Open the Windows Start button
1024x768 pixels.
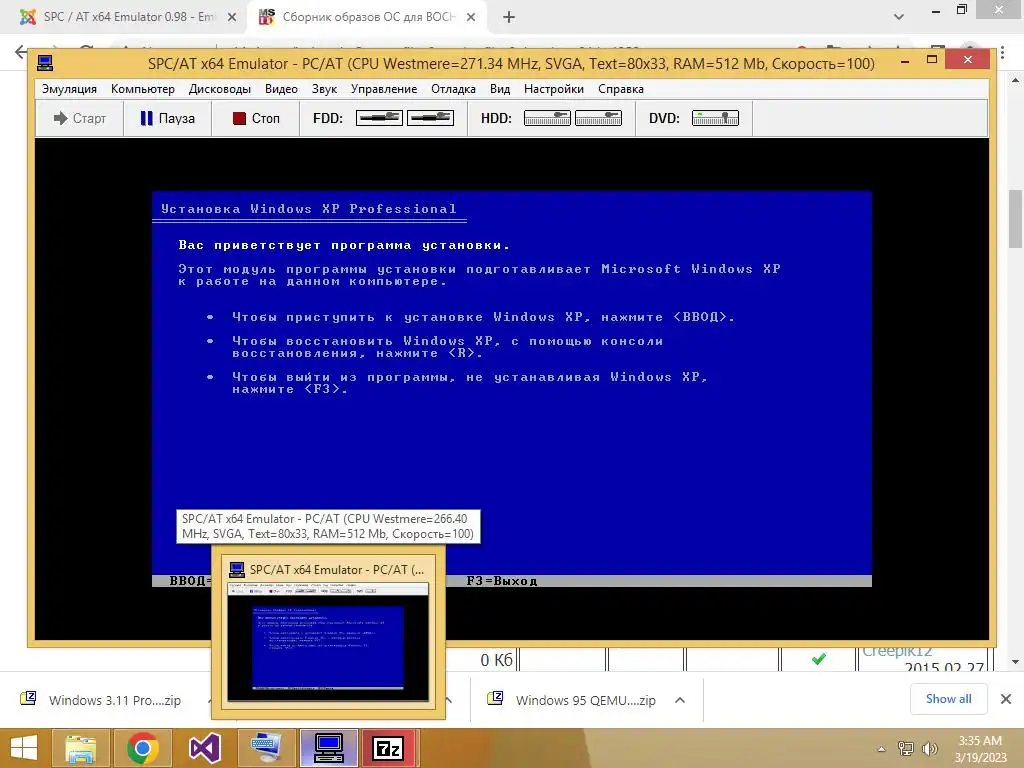pos(24,748)
